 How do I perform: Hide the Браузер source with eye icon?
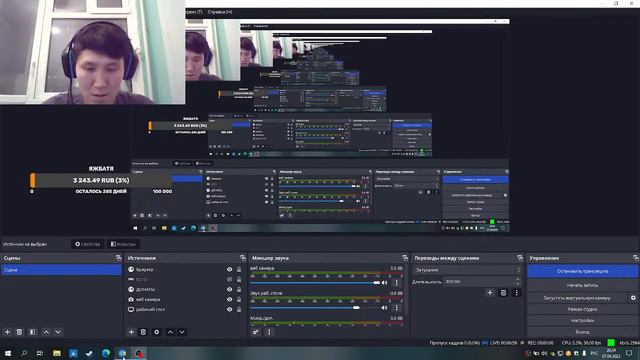click(x=229, y=269)
